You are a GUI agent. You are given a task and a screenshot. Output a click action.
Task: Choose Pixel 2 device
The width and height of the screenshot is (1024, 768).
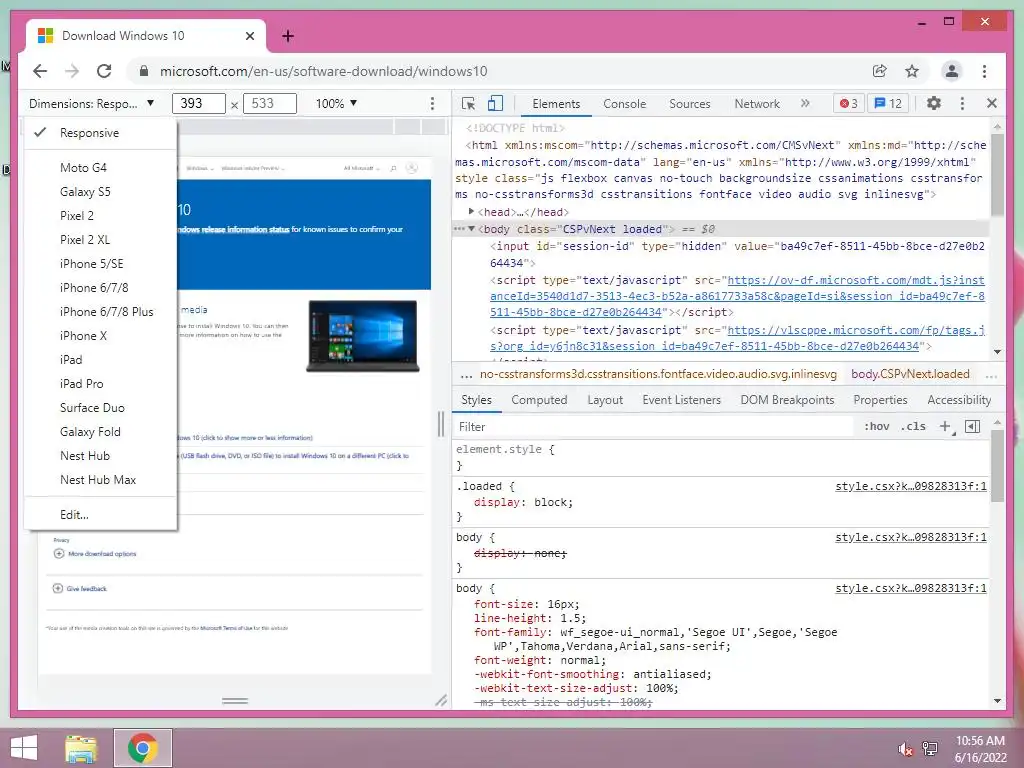[x=101, y=216]
